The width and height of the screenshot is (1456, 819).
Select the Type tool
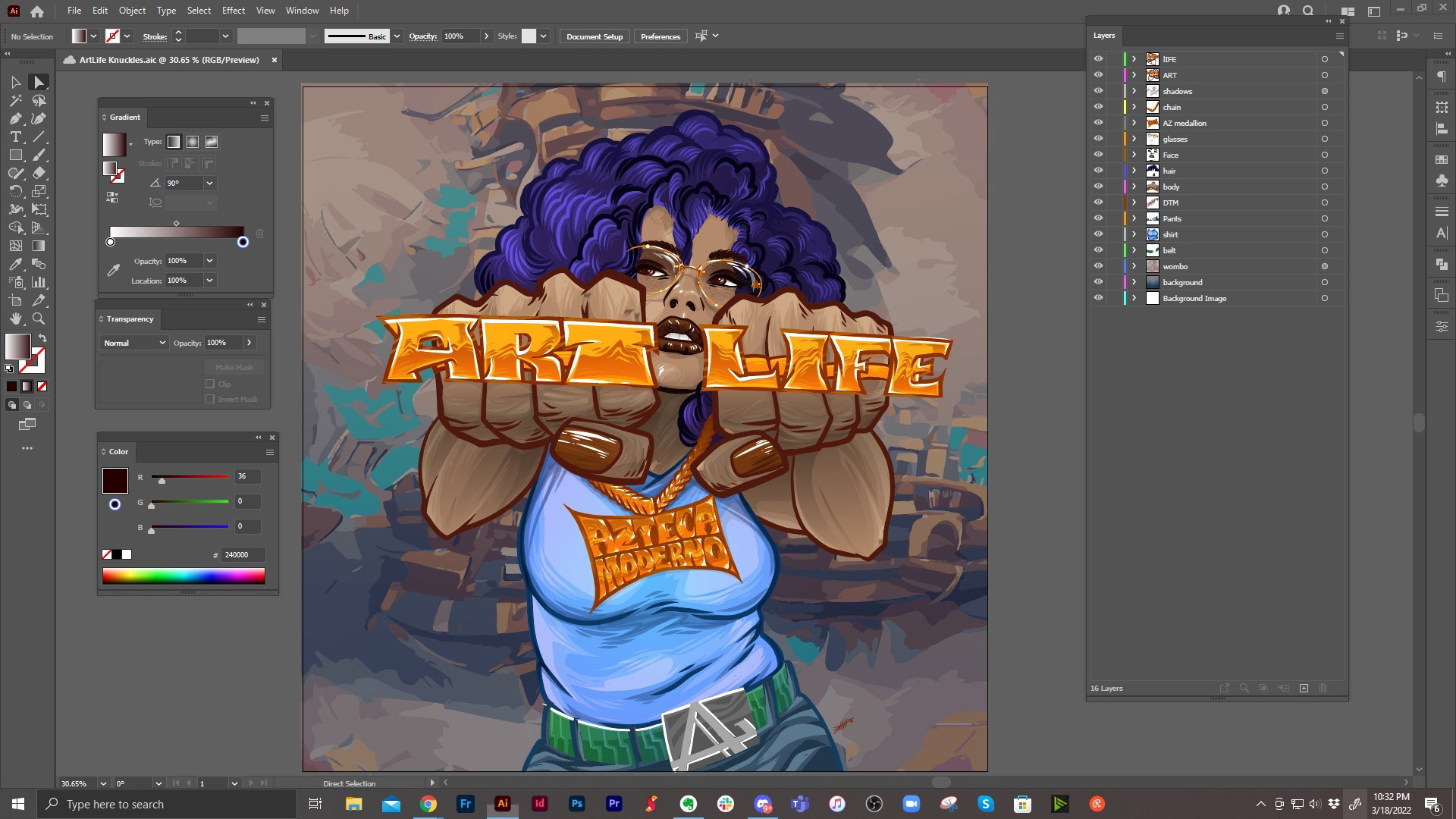coord(15,137)
